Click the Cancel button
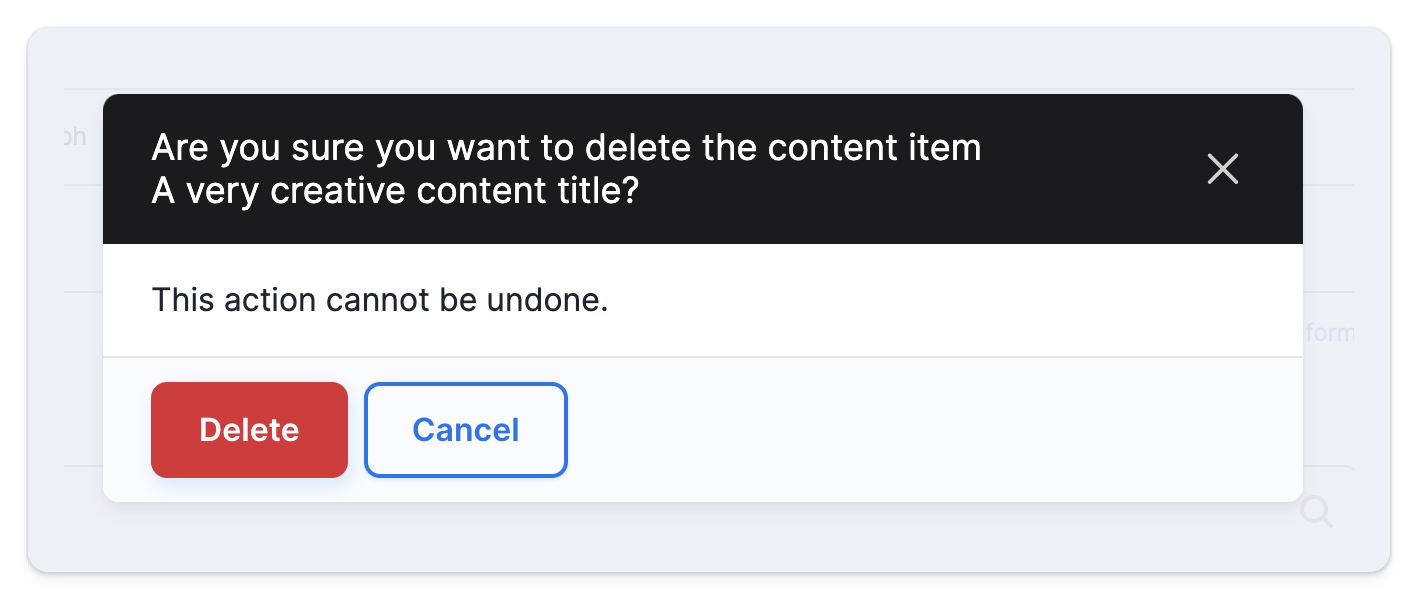 point(466,430)
